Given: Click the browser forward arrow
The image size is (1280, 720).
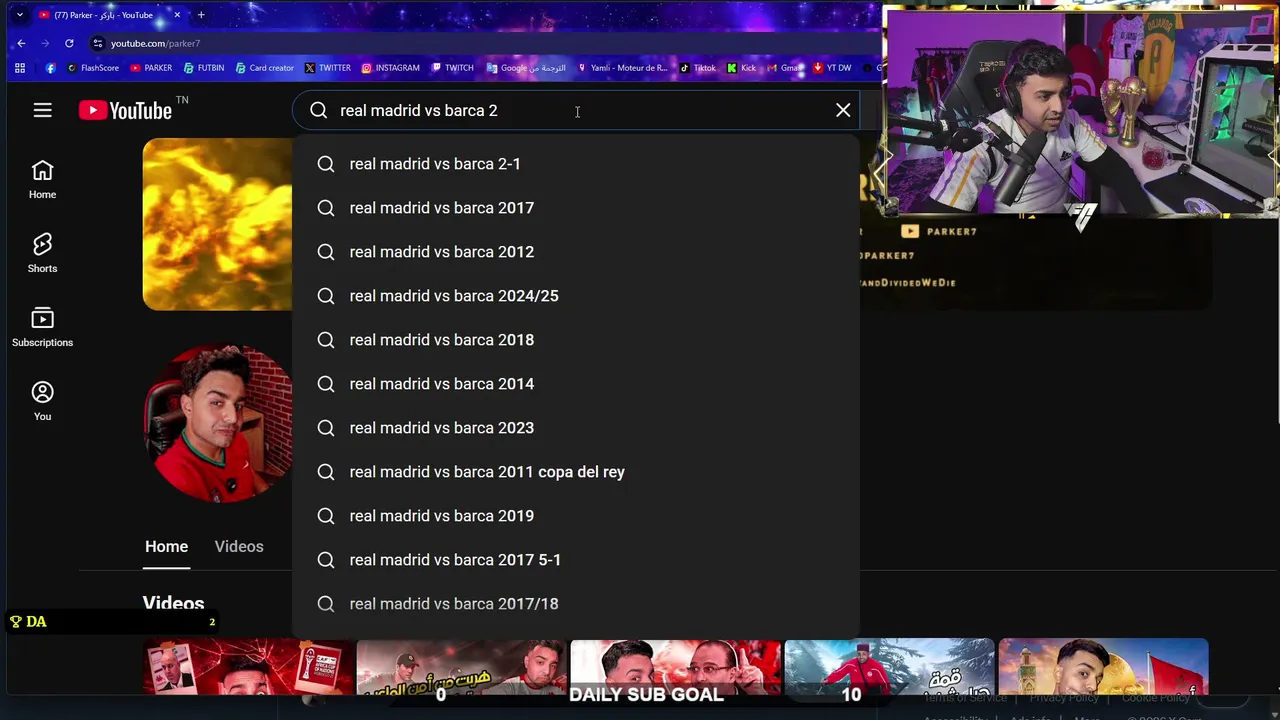Looking at the screenshot, I should [x=45, y=43].
